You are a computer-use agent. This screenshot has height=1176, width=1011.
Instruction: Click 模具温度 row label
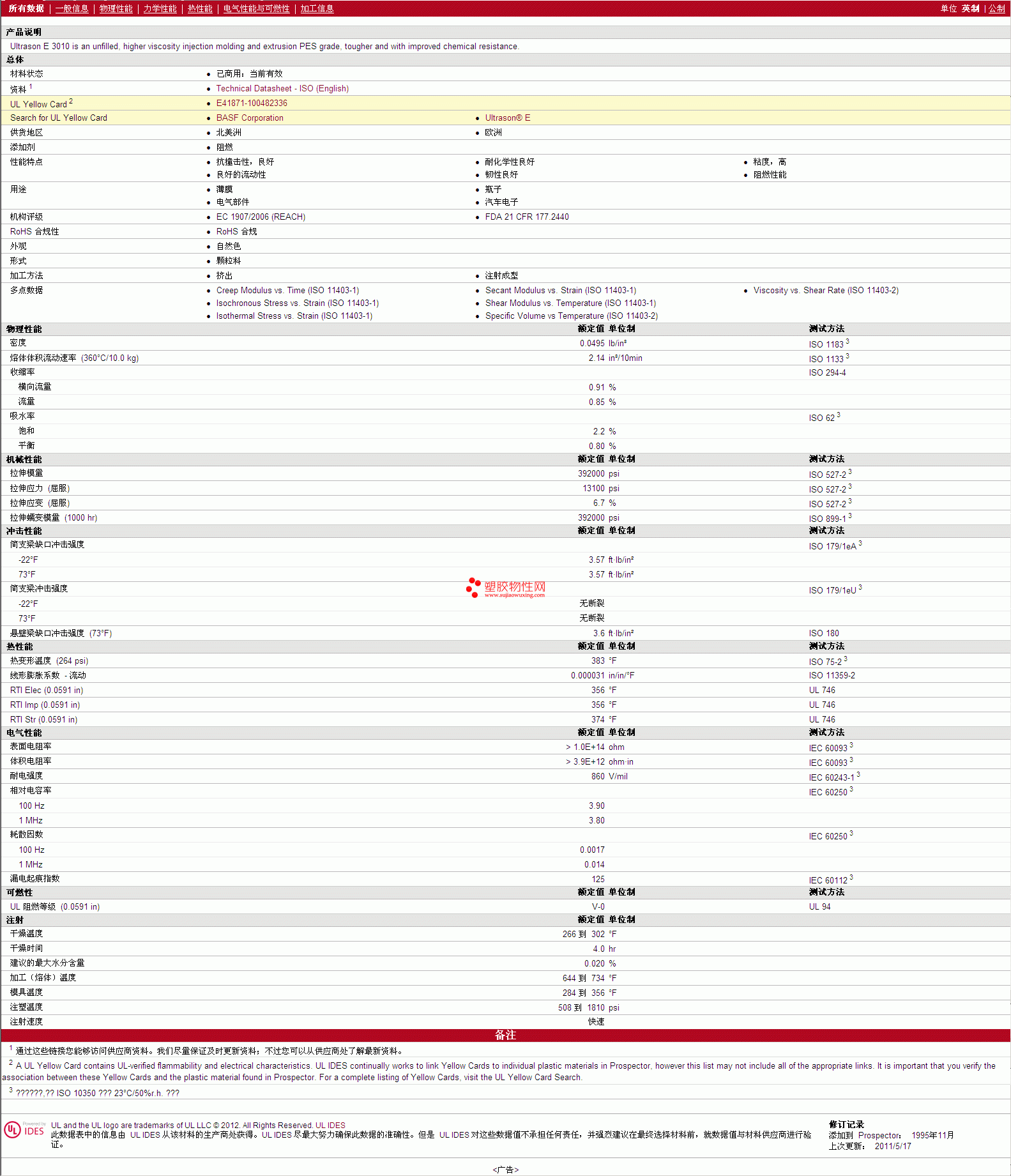[27, 992]
